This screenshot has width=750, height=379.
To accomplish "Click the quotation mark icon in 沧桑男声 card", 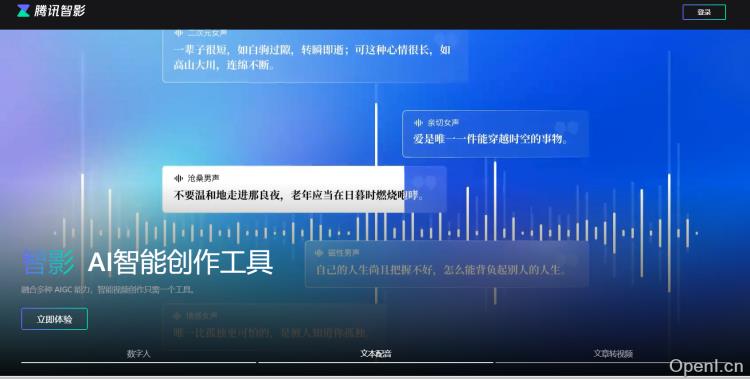I will (x=425, y=183).
